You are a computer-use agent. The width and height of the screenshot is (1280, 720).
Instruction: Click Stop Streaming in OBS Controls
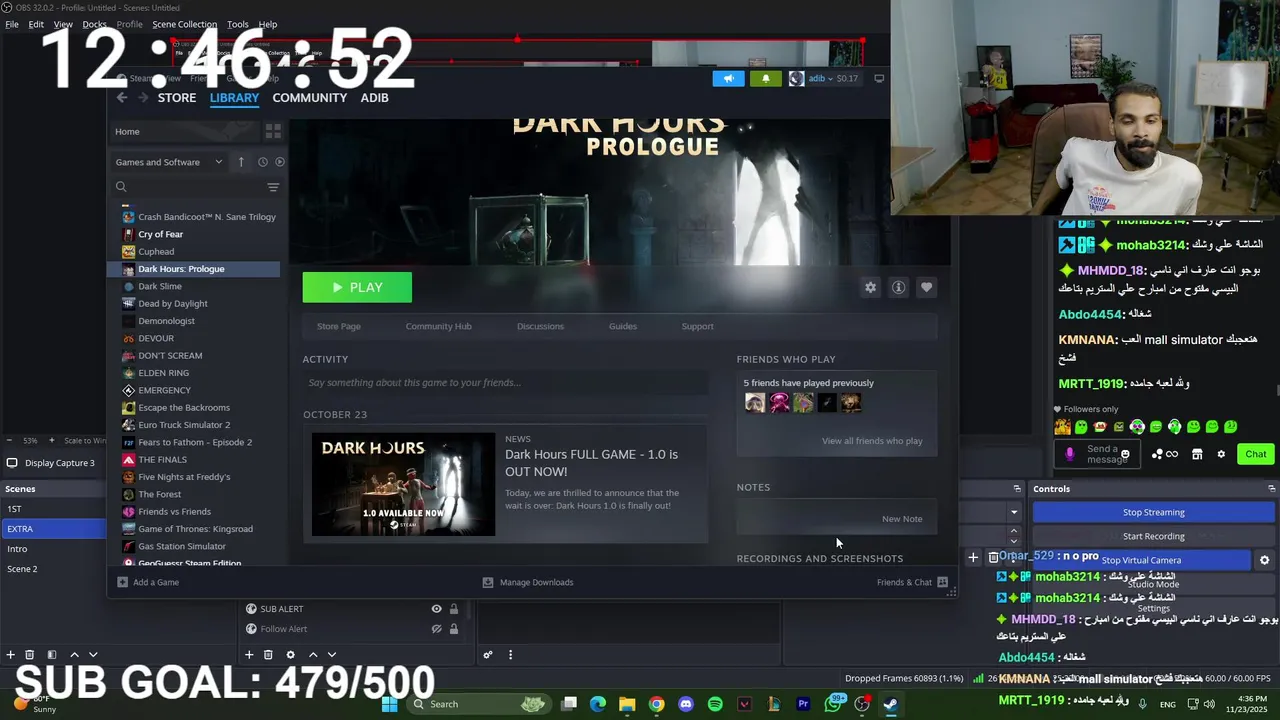(1153, 512)
